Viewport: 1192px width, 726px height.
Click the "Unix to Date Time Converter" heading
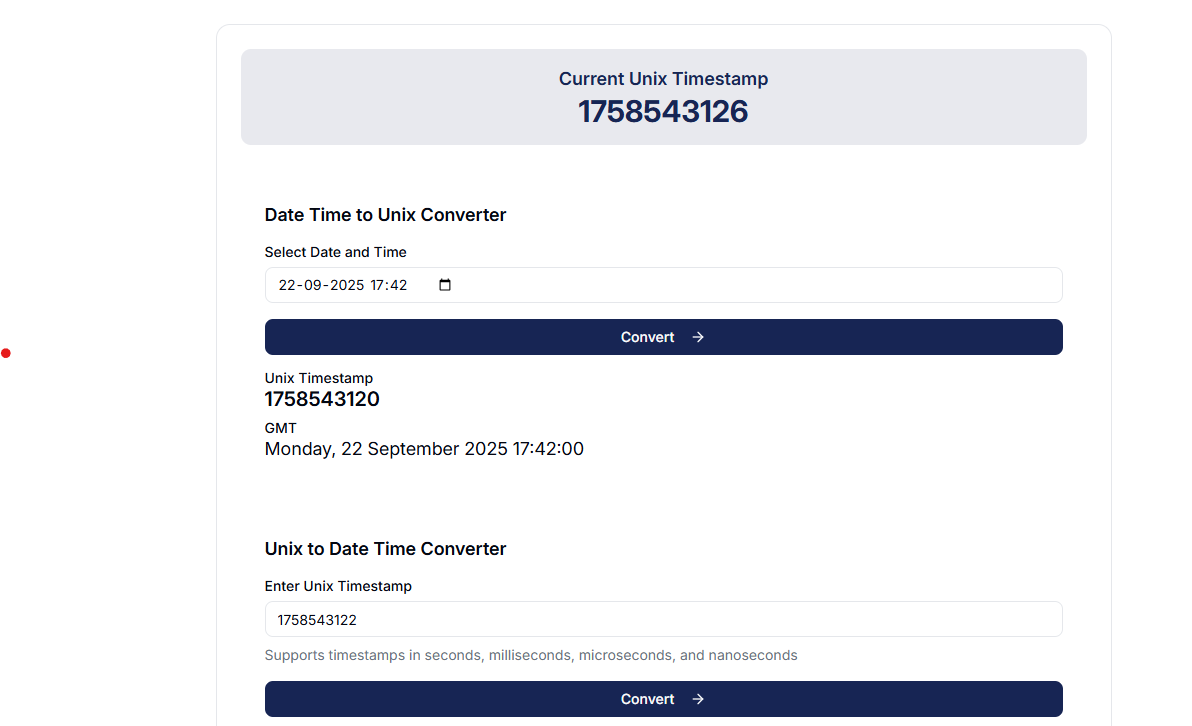point(385,549)
